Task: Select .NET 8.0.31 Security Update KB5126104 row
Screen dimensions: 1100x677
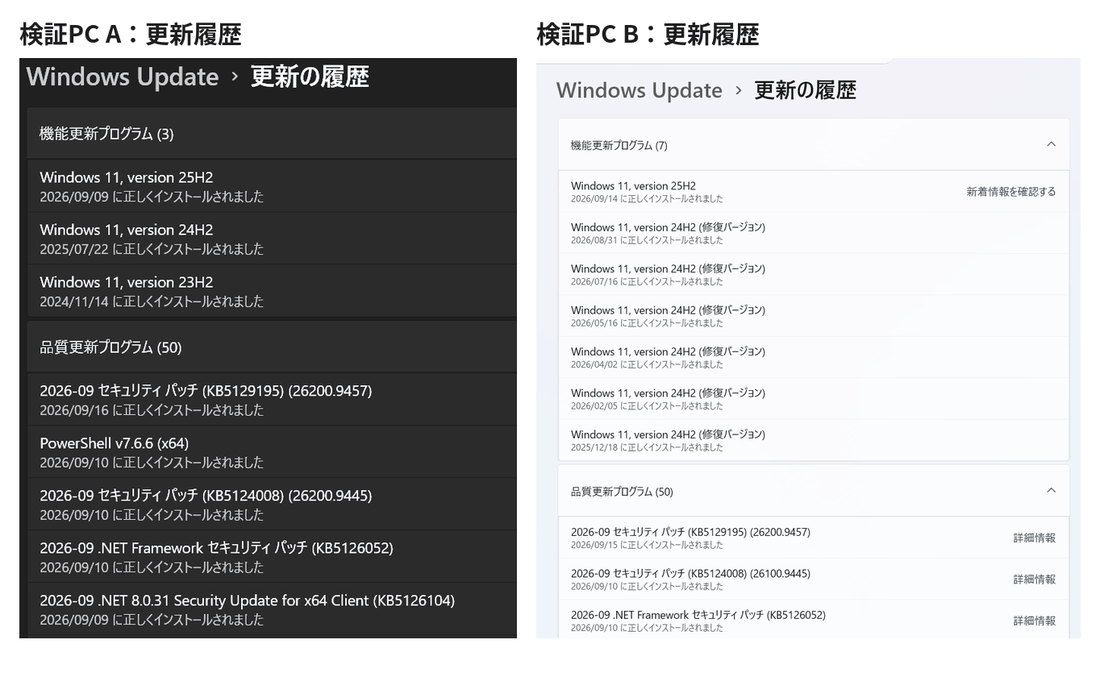Action: click(x=272, y=610)
